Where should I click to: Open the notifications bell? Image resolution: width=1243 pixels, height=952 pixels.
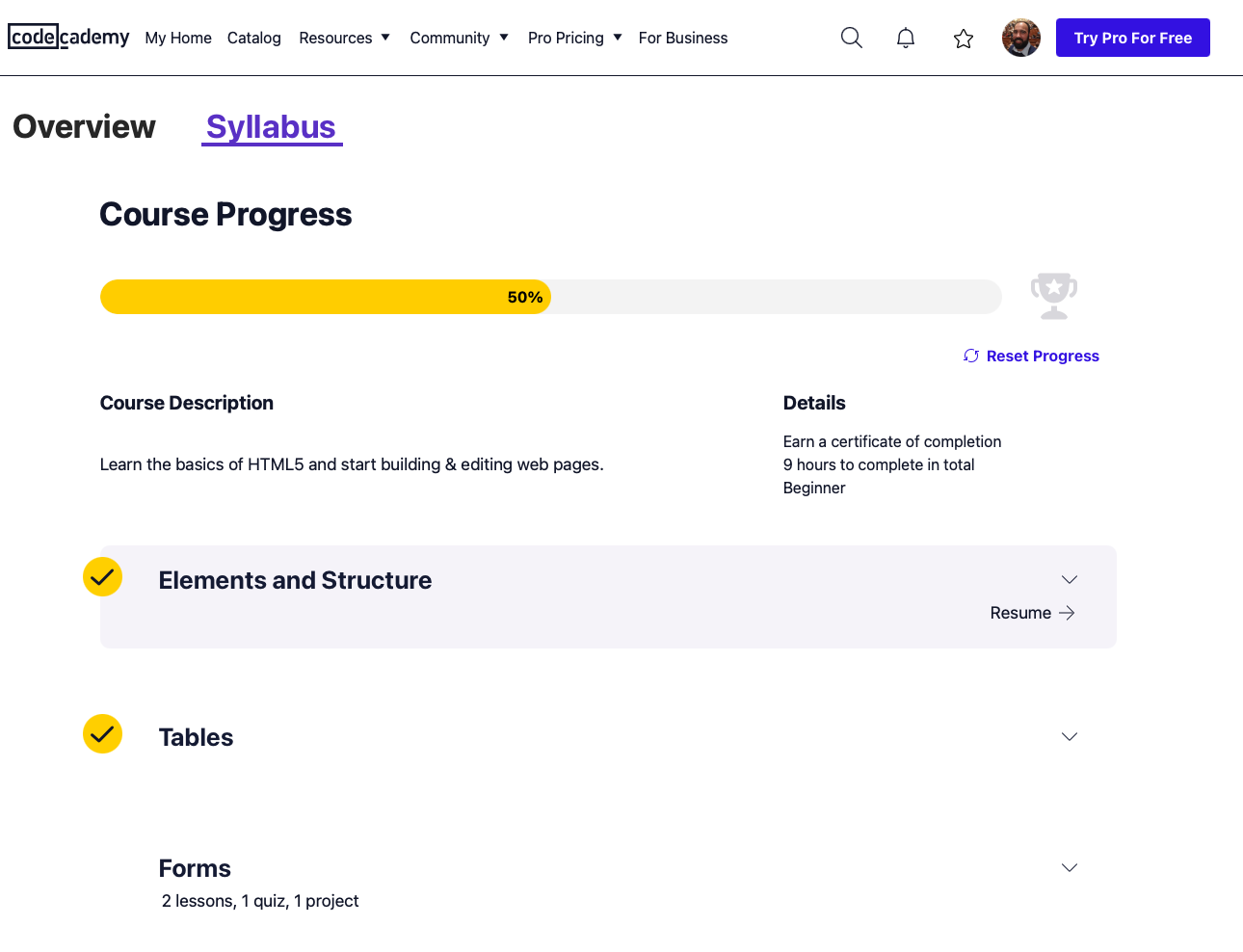906,38
